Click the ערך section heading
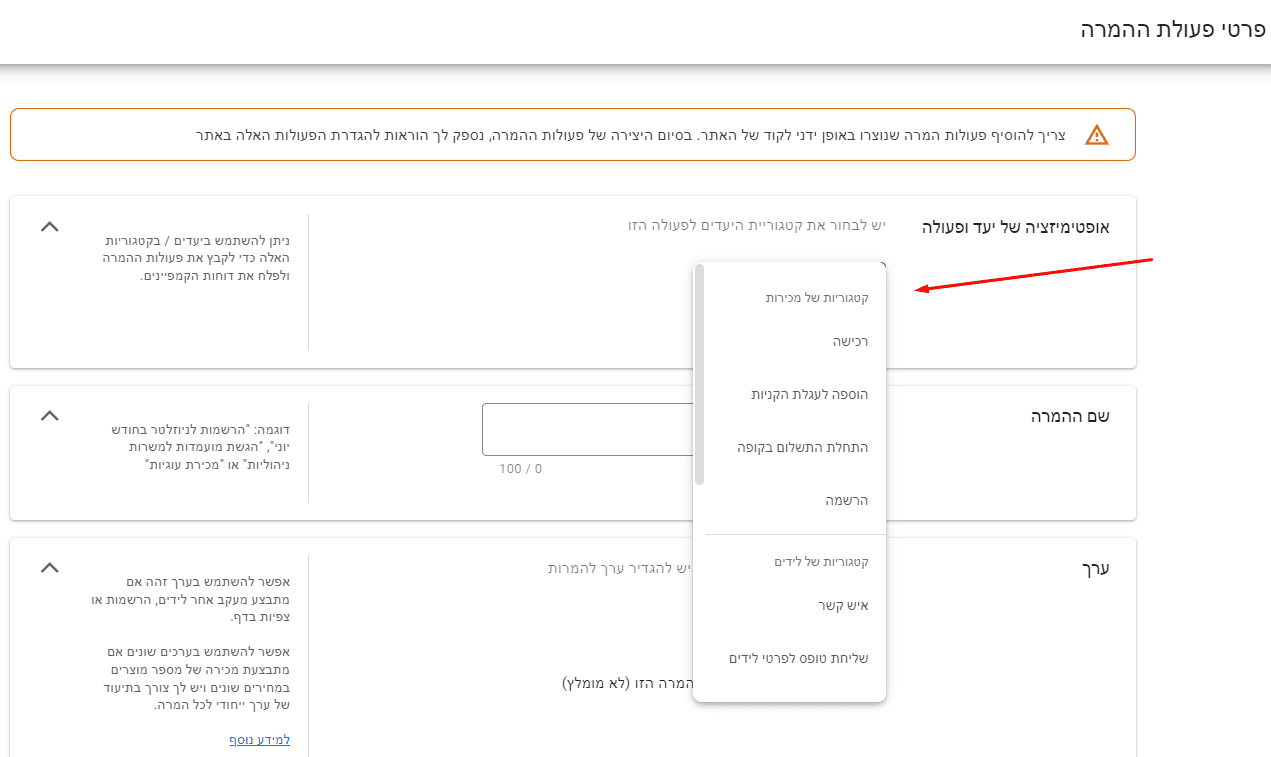This screenshot has height=757, width=1271. tap(1095, 568)
